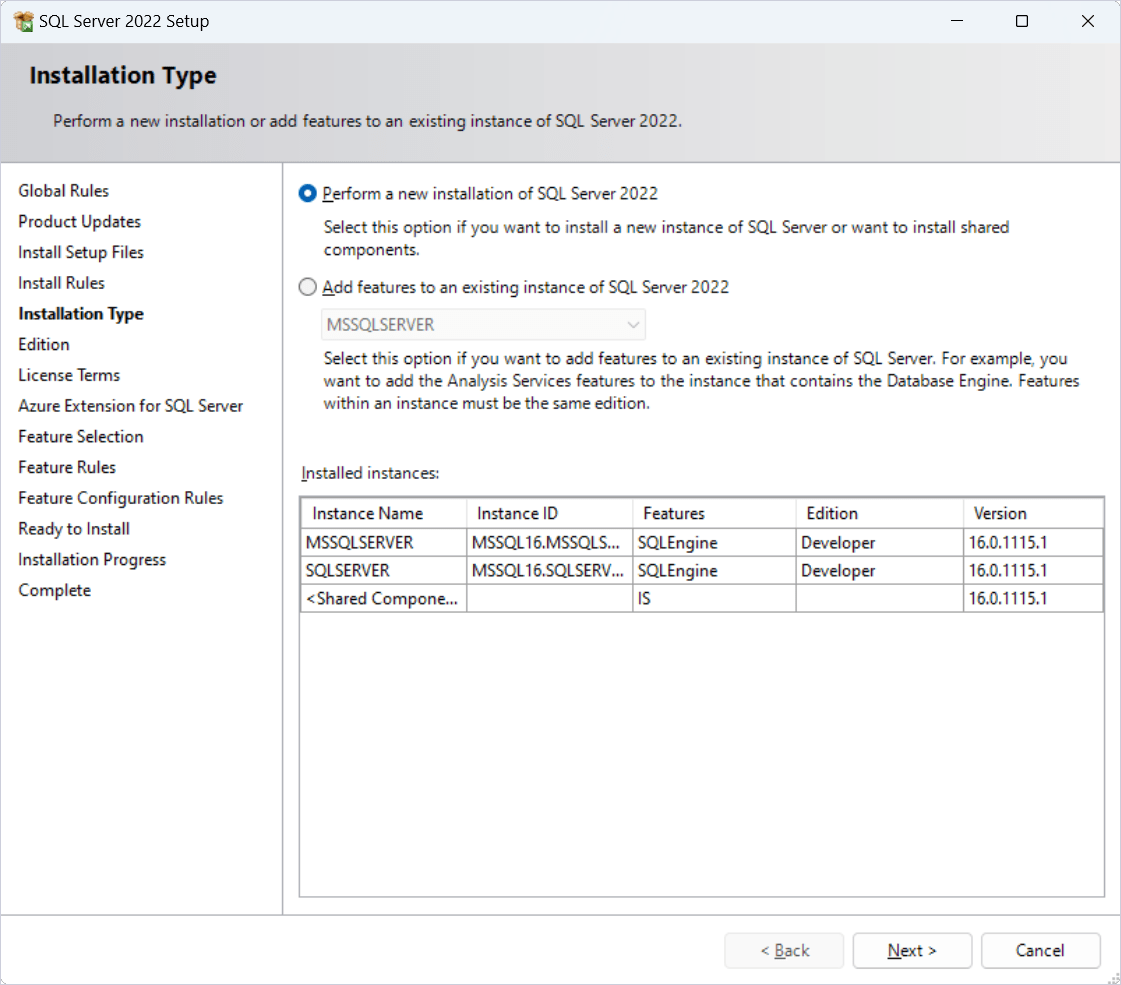This screenshot has width=1121, height=985.
Task: Minimize the setup window
Action: 957,21
